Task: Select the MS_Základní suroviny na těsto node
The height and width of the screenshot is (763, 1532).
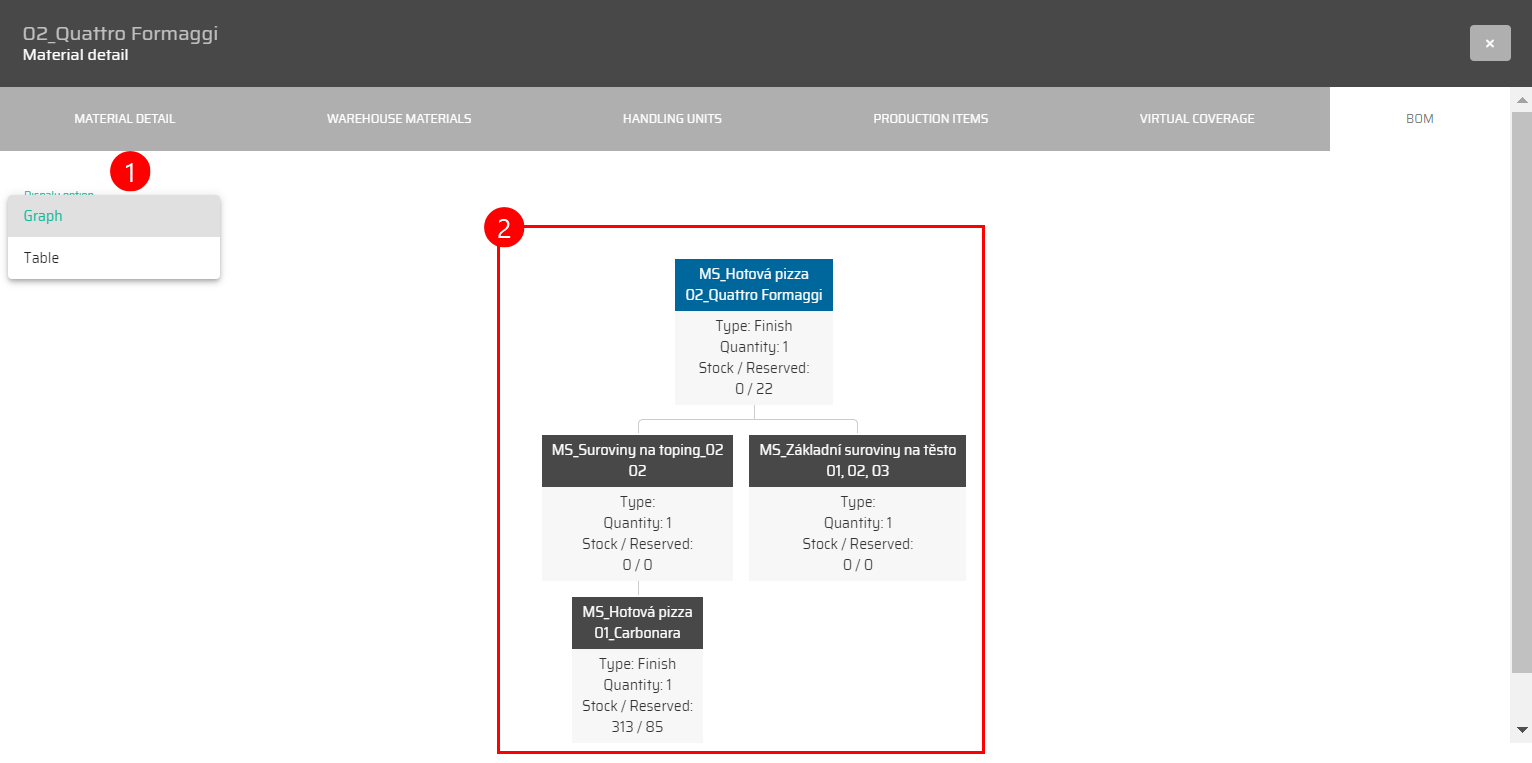Action: tap(857, 460)
